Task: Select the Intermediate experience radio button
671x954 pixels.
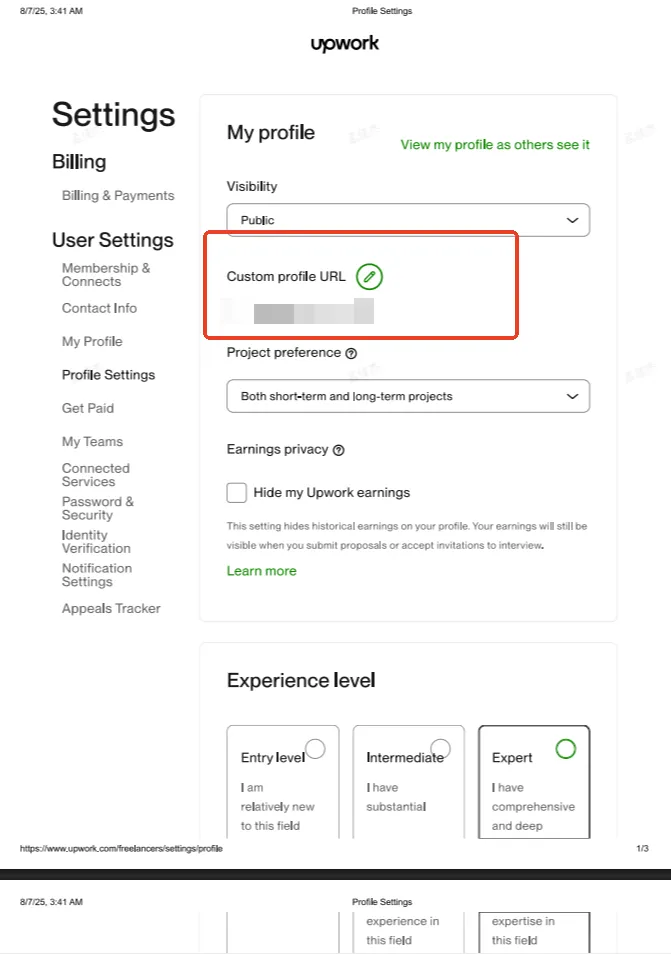Action: click(440, 748)
